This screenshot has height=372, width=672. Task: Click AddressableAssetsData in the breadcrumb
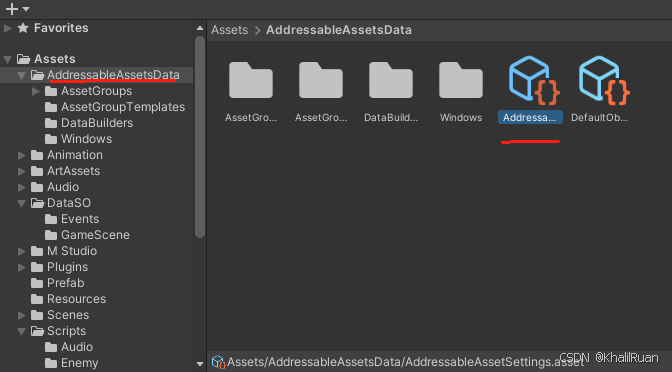[x=339, y=30]
